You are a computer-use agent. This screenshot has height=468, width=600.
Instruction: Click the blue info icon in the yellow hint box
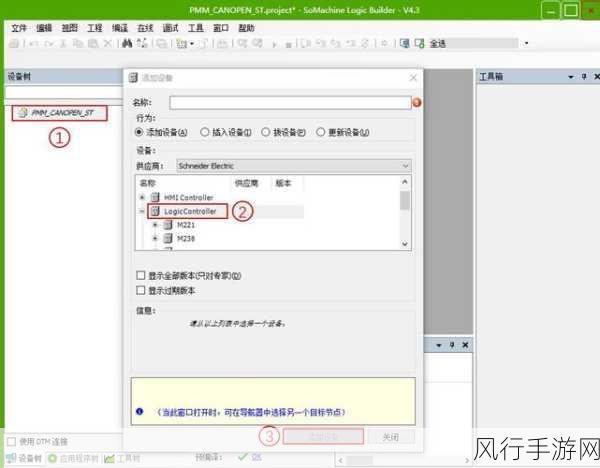[139, 411]
